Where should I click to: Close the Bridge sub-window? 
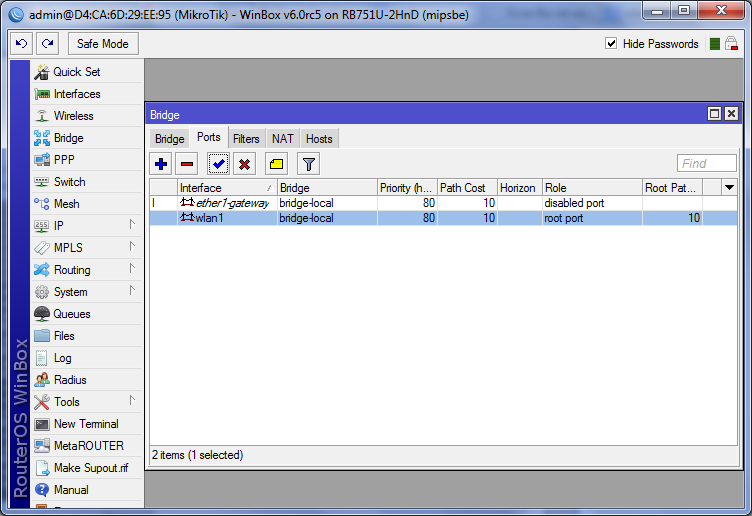(731, 114)
